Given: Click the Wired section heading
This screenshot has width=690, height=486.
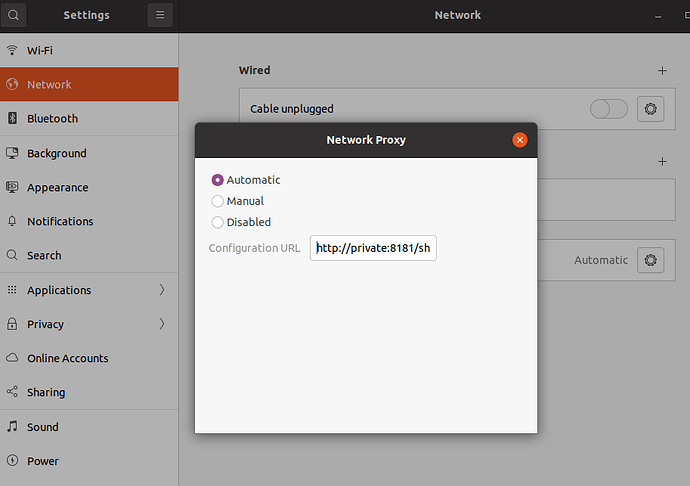Looking at the screenshot, I should tap(254, 70).
